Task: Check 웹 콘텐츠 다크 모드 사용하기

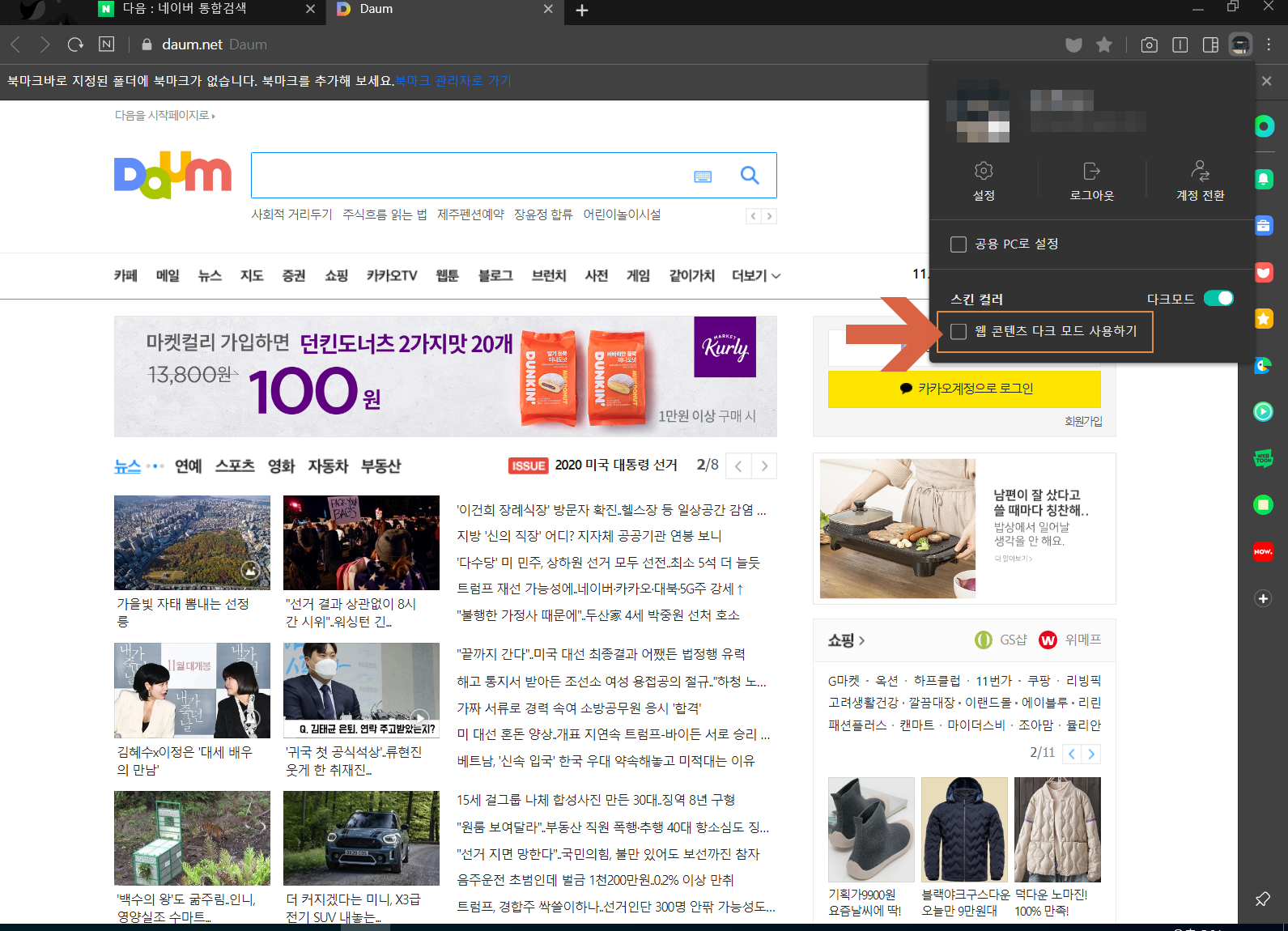Action: (959, 331)
